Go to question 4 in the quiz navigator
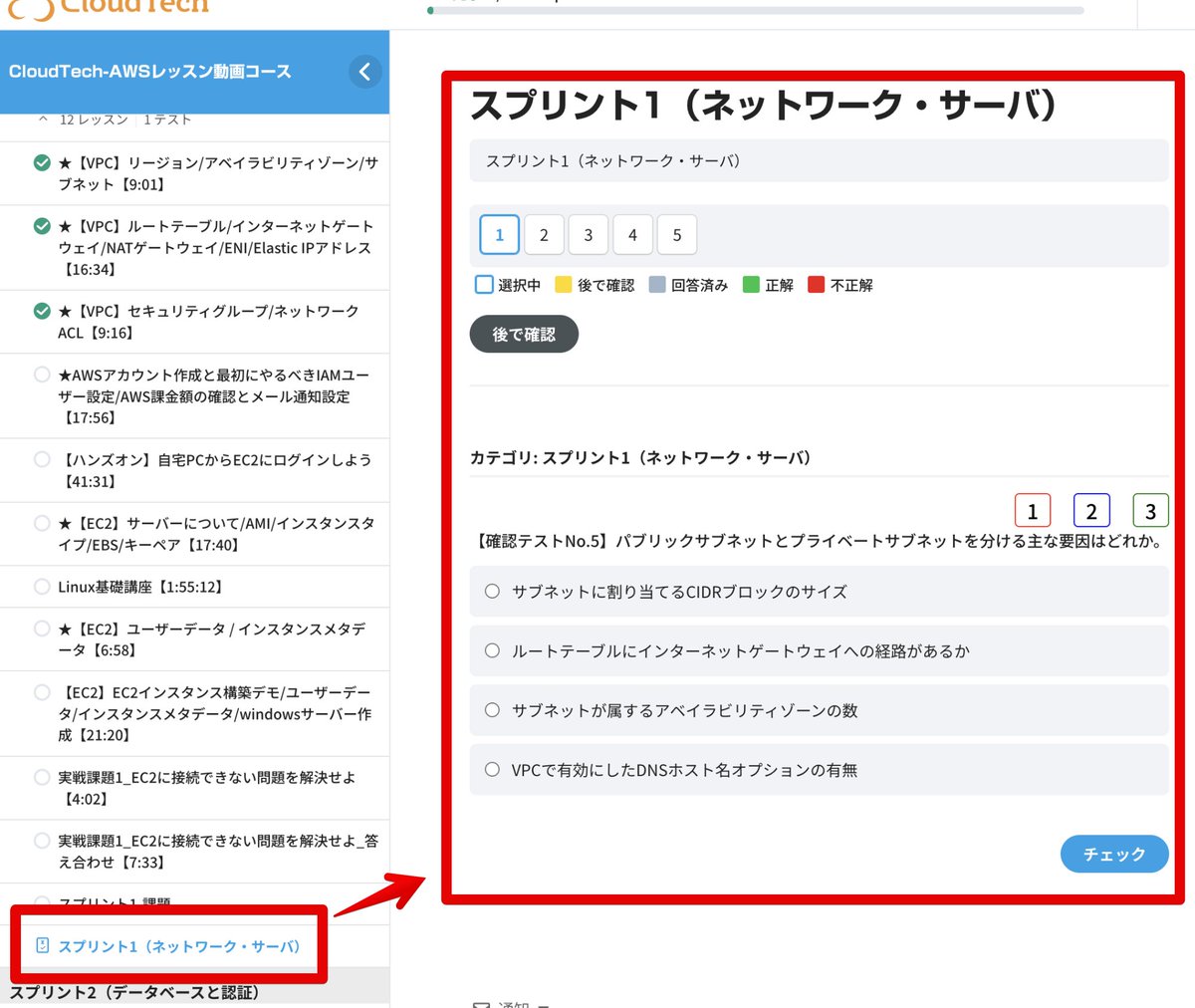The height and width of the screenshot is (1008, 1195). 632,235
